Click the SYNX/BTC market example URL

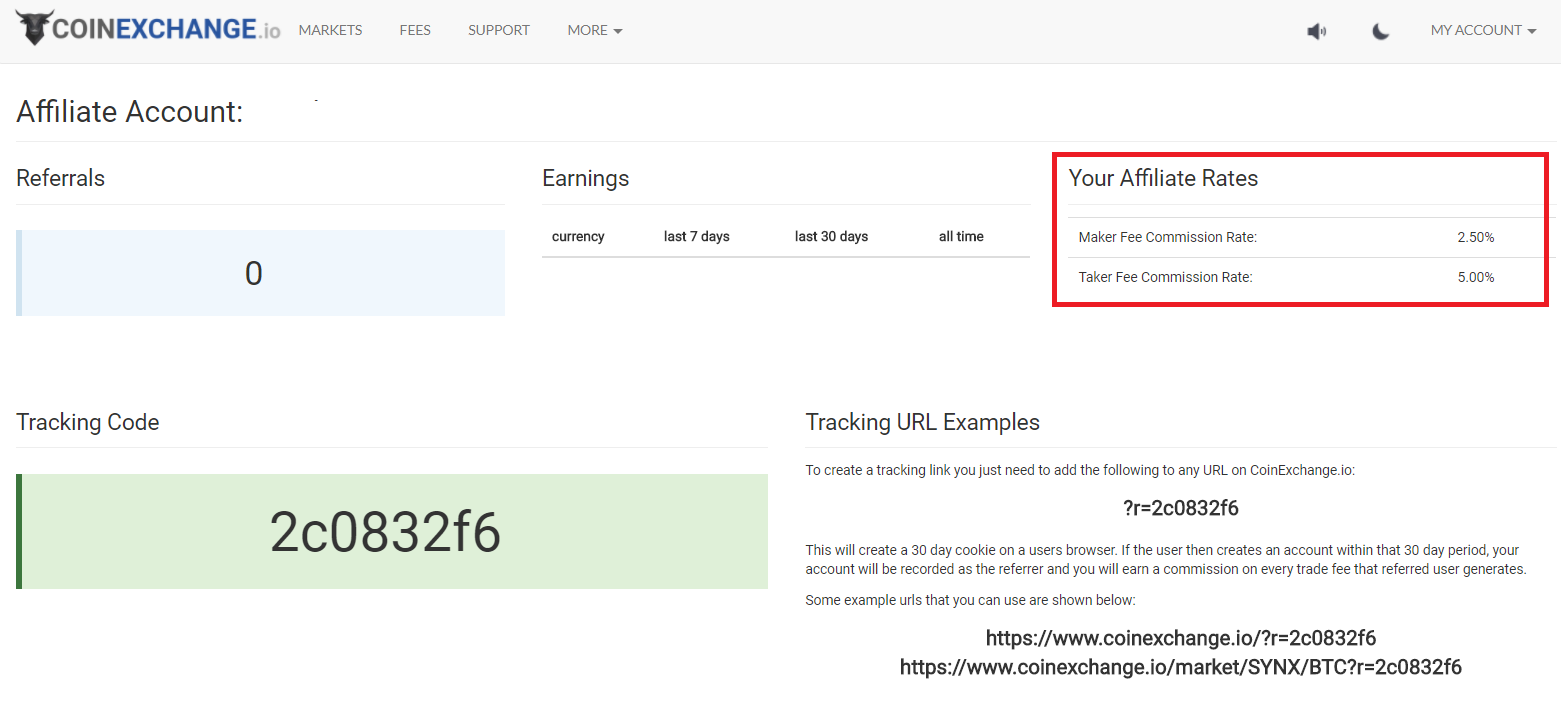[1180, 667]
